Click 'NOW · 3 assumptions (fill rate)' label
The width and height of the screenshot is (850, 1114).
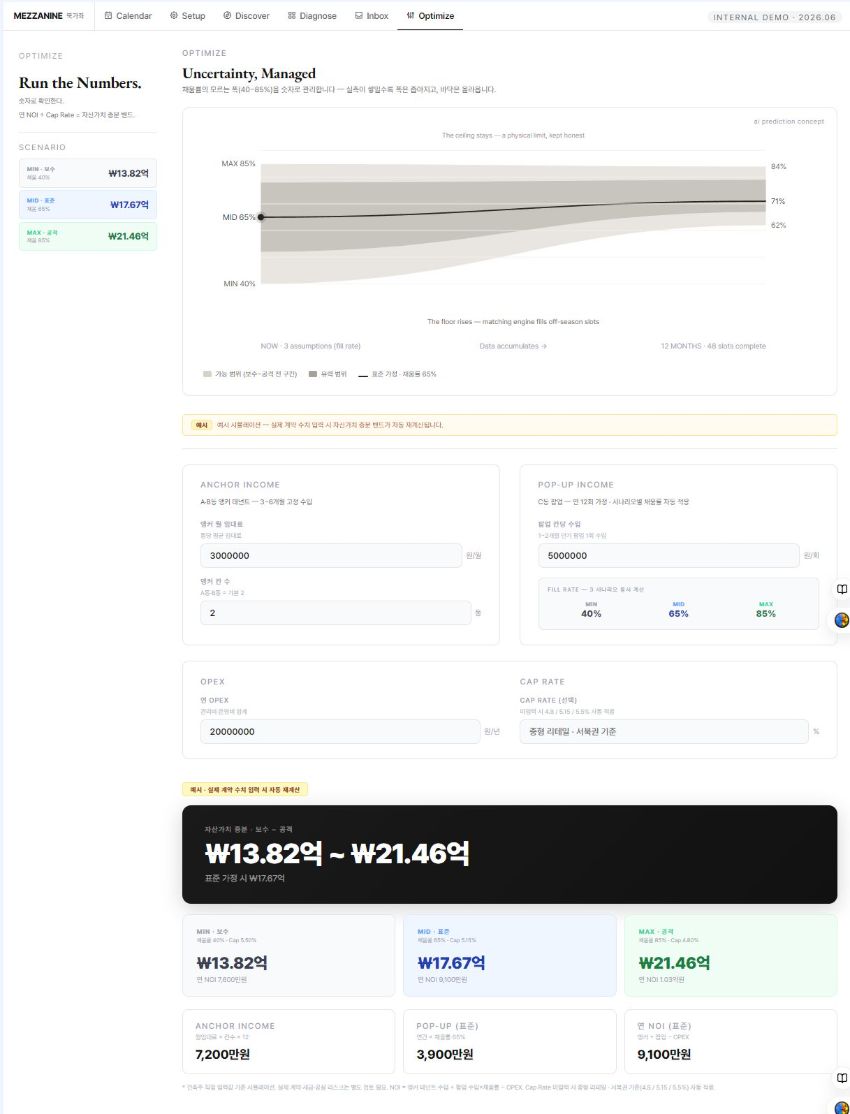click(311, 346)
